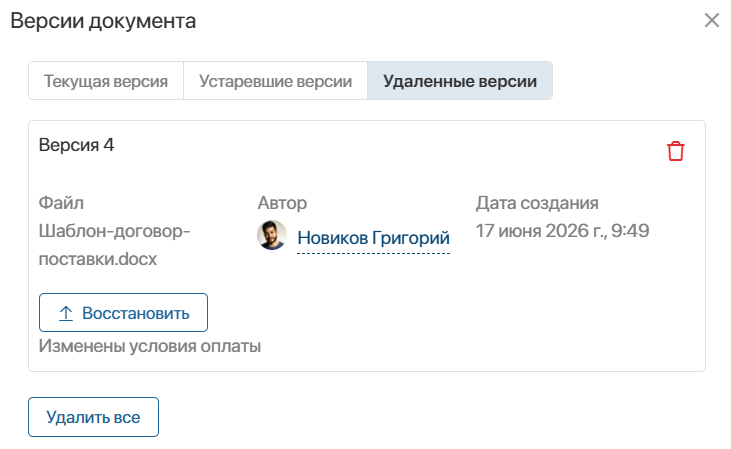
Task: Open Новиков Григорий's avatar photo
Action: tap(272, 235)
